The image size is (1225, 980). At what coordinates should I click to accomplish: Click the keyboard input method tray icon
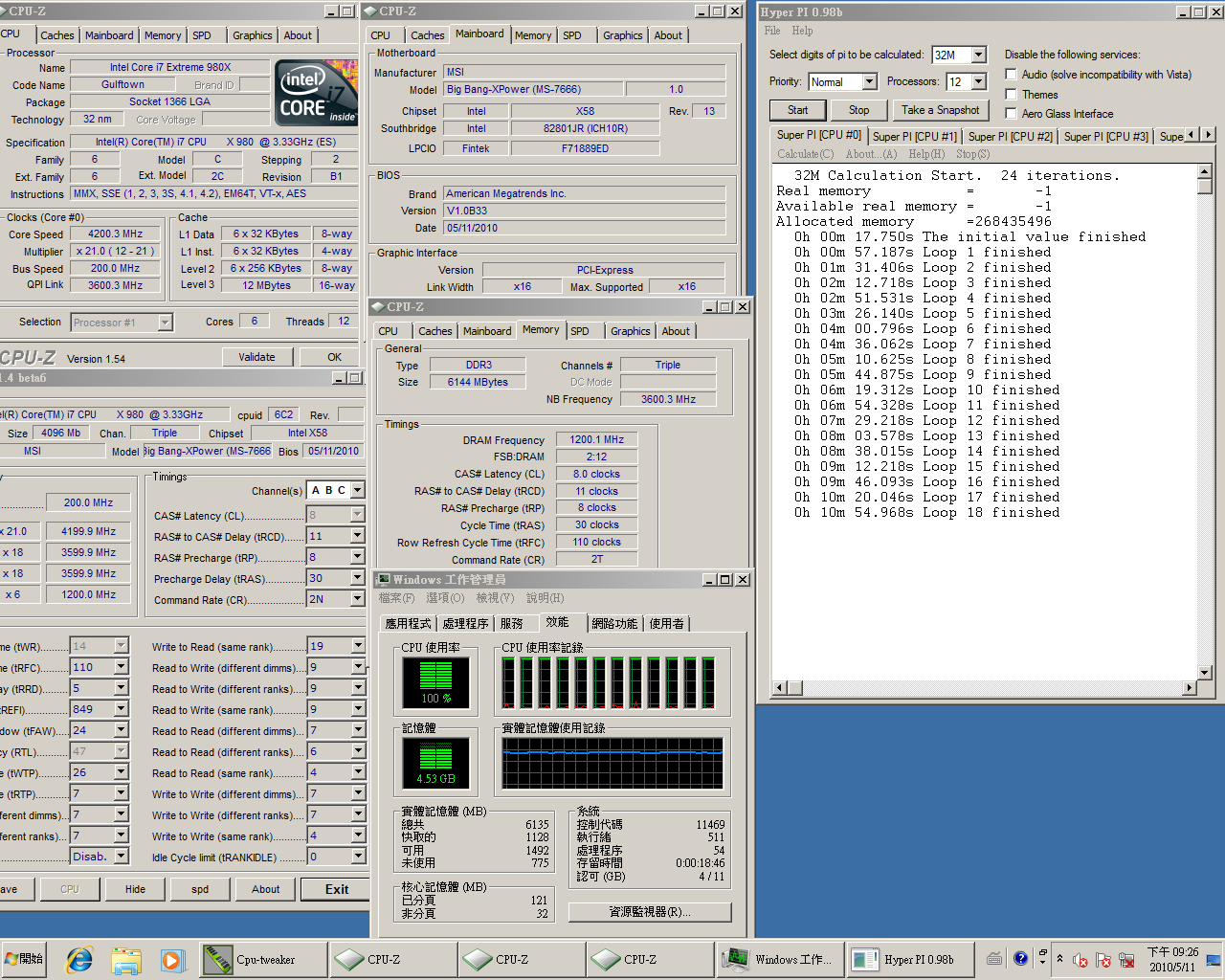point(994,958)
